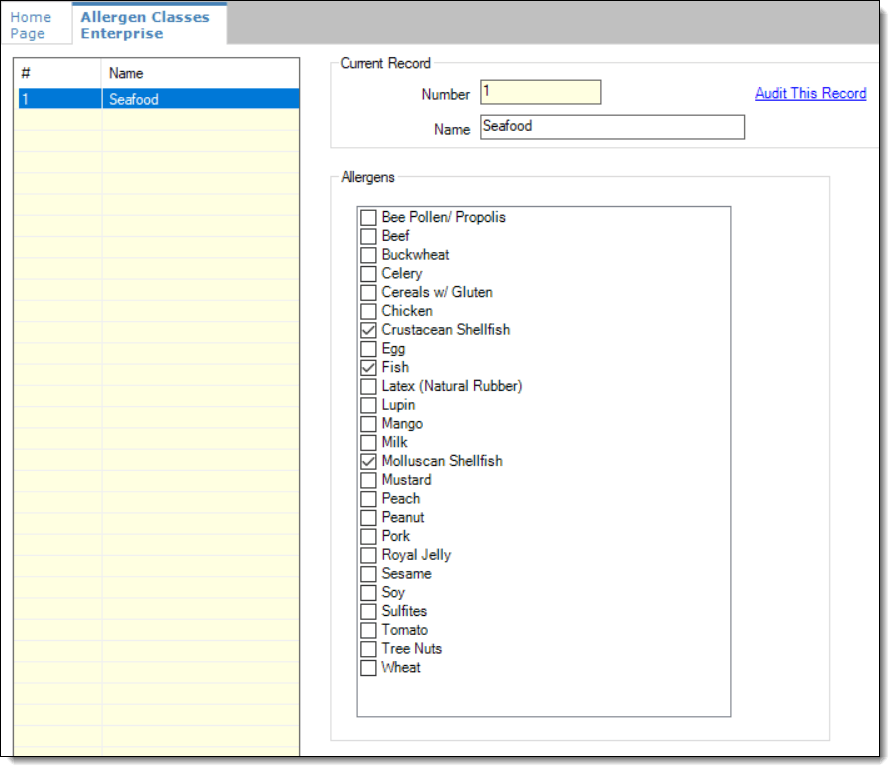Check the Royal Jelly checkbox
The image size is (895, 772).
pos(368,556)
